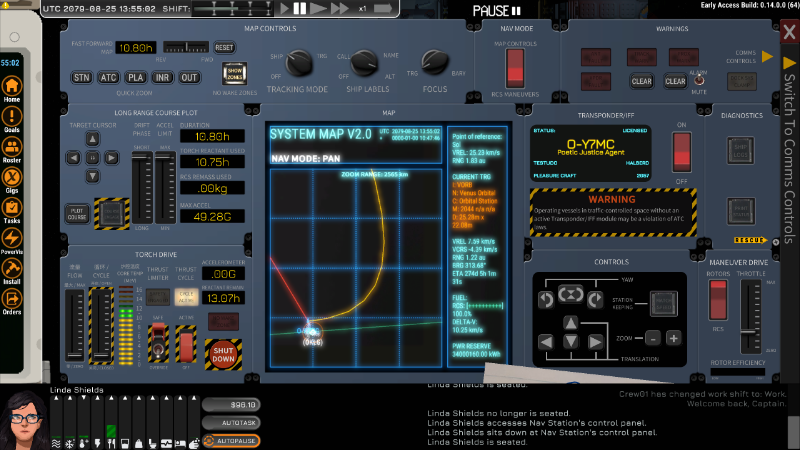Screen dimensions: 800x450
Task: Open the Home sidebar icon
Action: [x=12, y=86]
